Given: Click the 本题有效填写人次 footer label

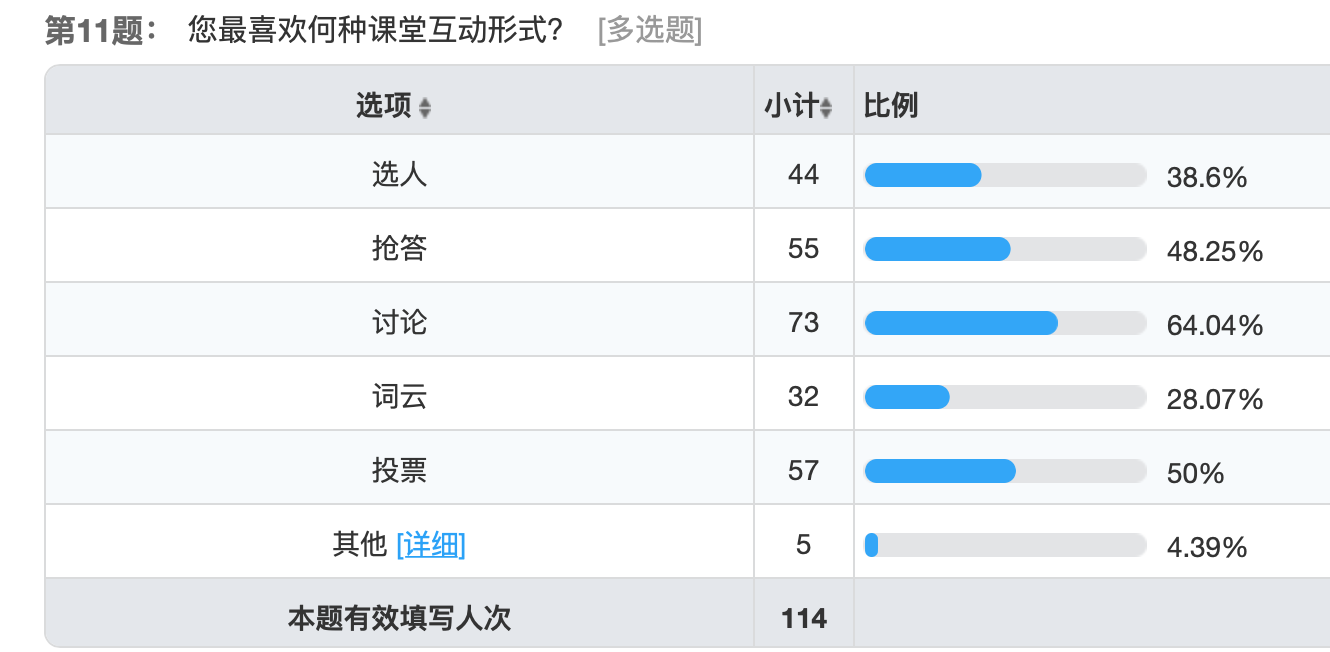Looking at the screenshot, I should pos(399,619).
